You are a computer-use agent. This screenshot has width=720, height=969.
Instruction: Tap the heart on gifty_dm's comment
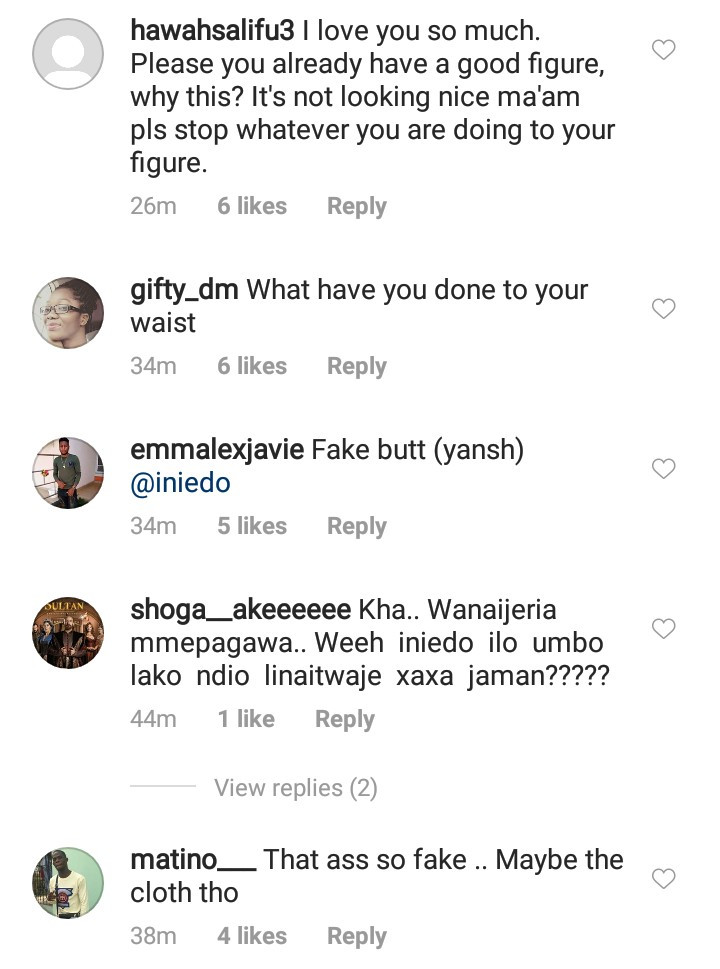[x=664, y=309]
